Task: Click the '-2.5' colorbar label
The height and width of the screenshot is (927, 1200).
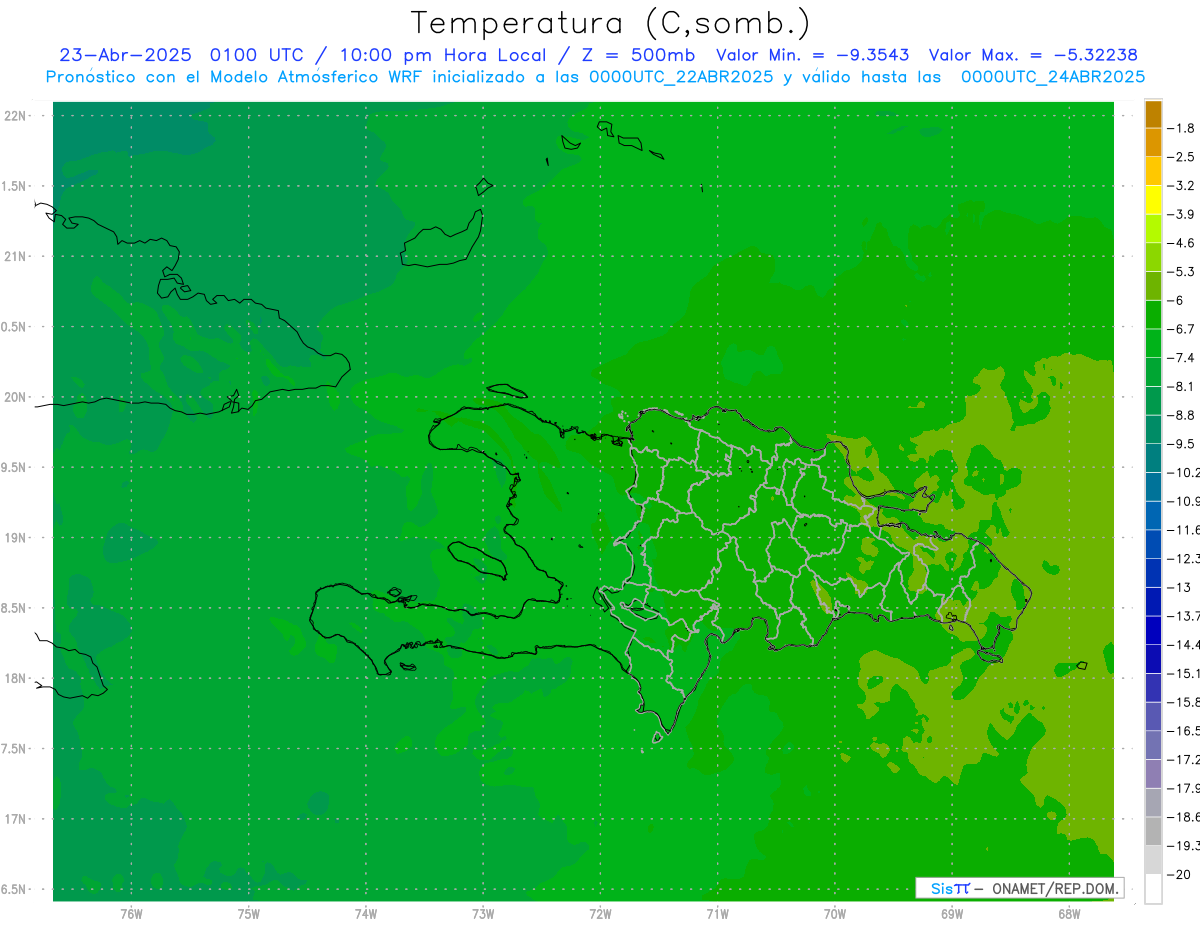Action: click(x=1181, y=157)
